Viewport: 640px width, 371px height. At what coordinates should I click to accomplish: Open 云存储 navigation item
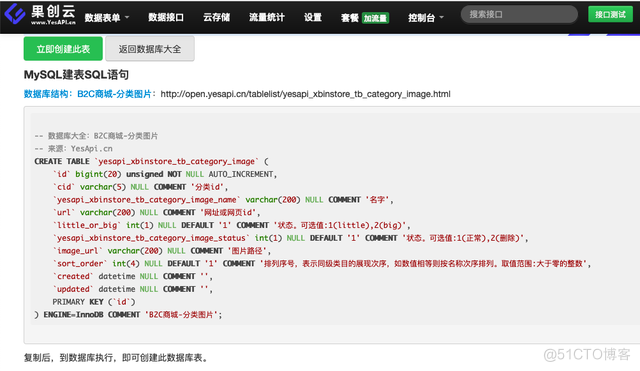pos(216,17)
